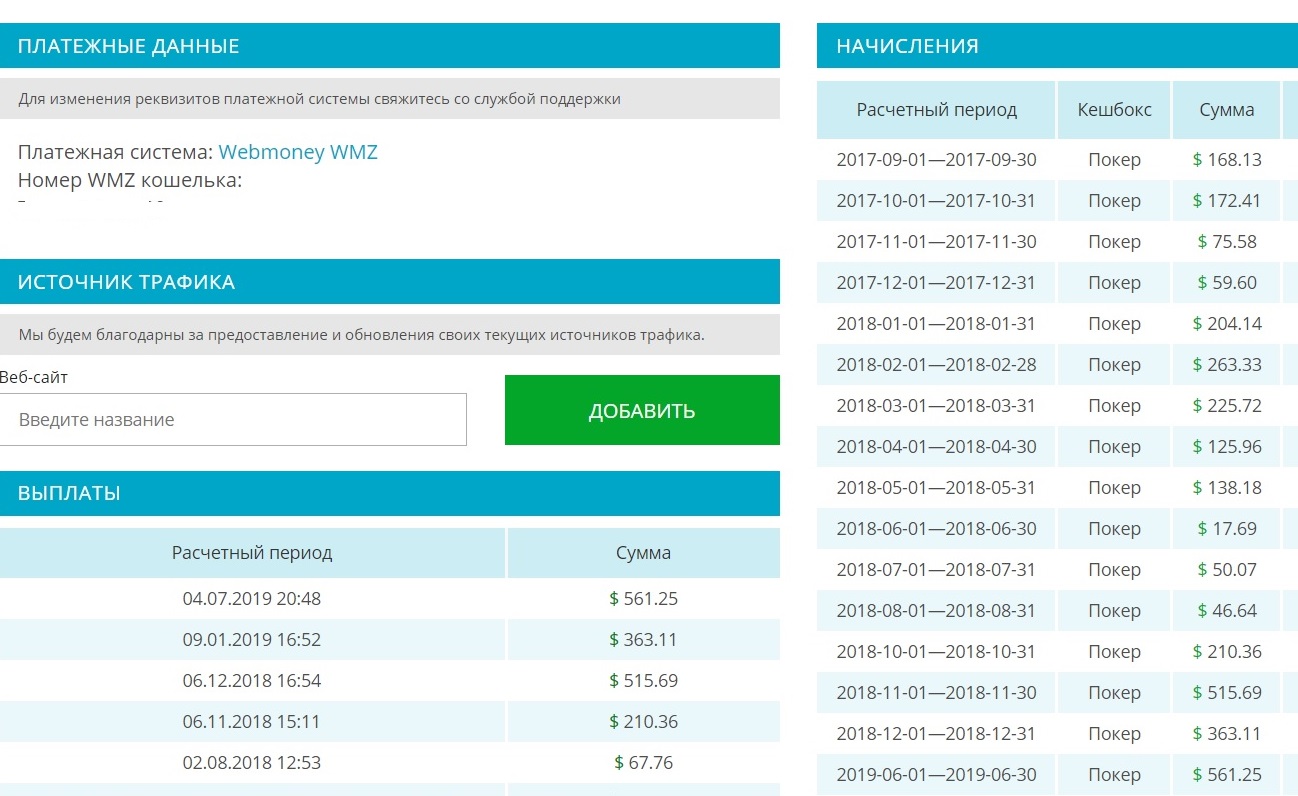The height and width of the screenshot is (796, 1298).
Task: Click the ИСТОЧНИК ТРАФИКА section header
Action: [x=390, y=282]
